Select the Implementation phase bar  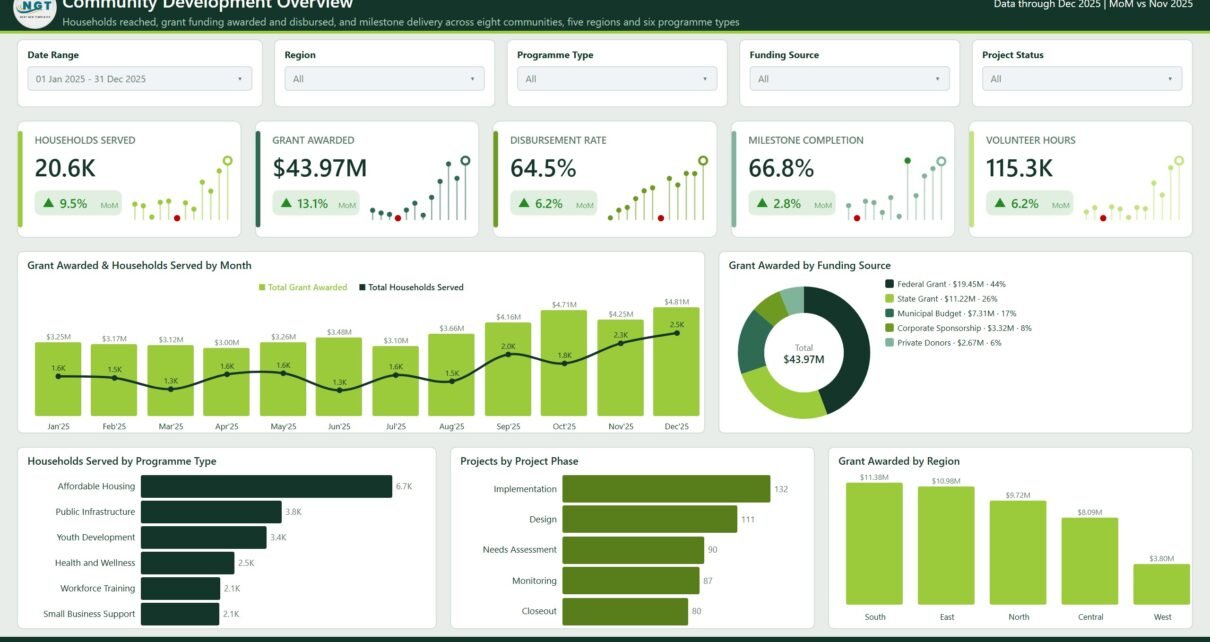point(666,489)
